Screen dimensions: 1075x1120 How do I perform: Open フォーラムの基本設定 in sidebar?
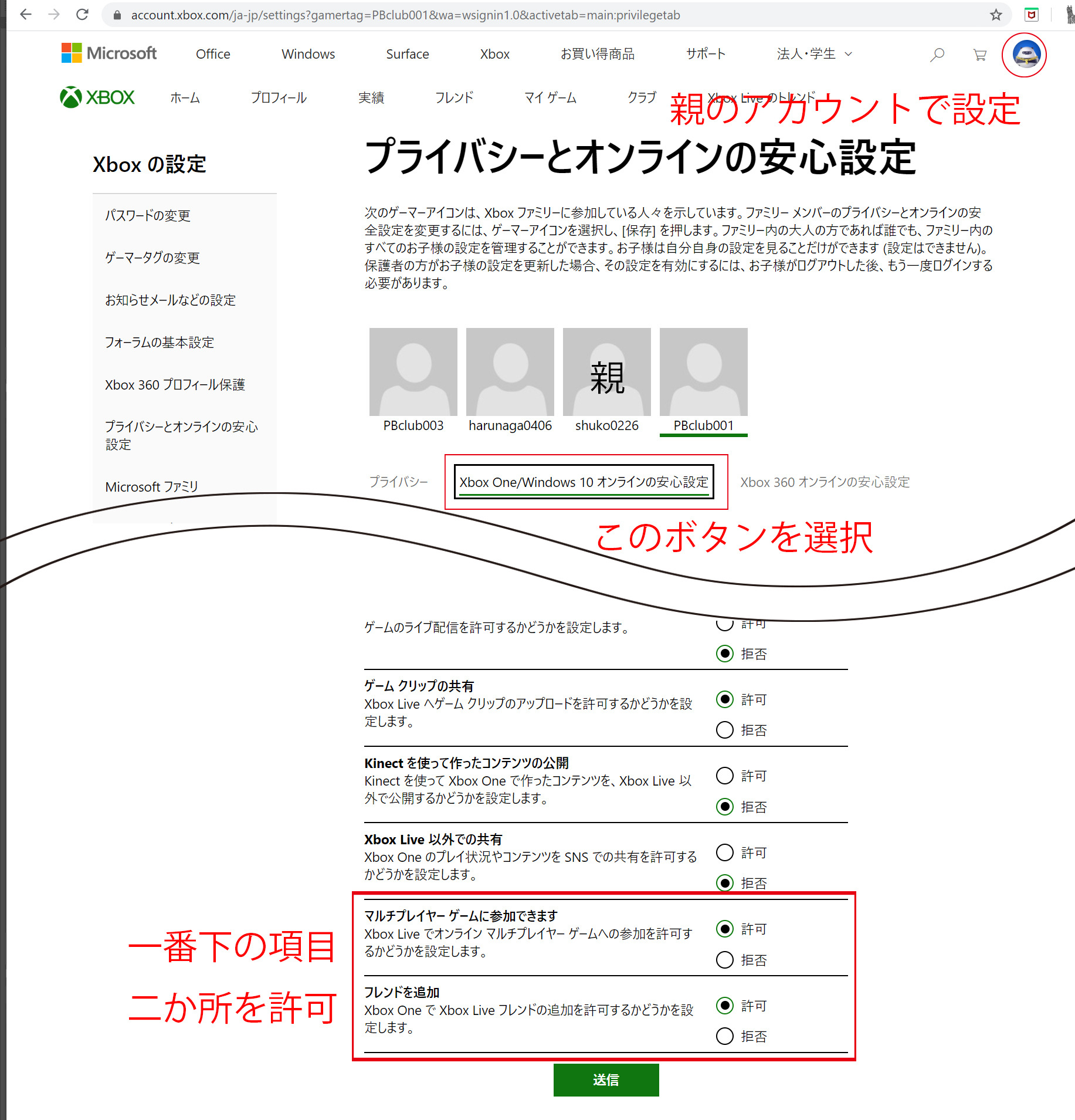160,342
